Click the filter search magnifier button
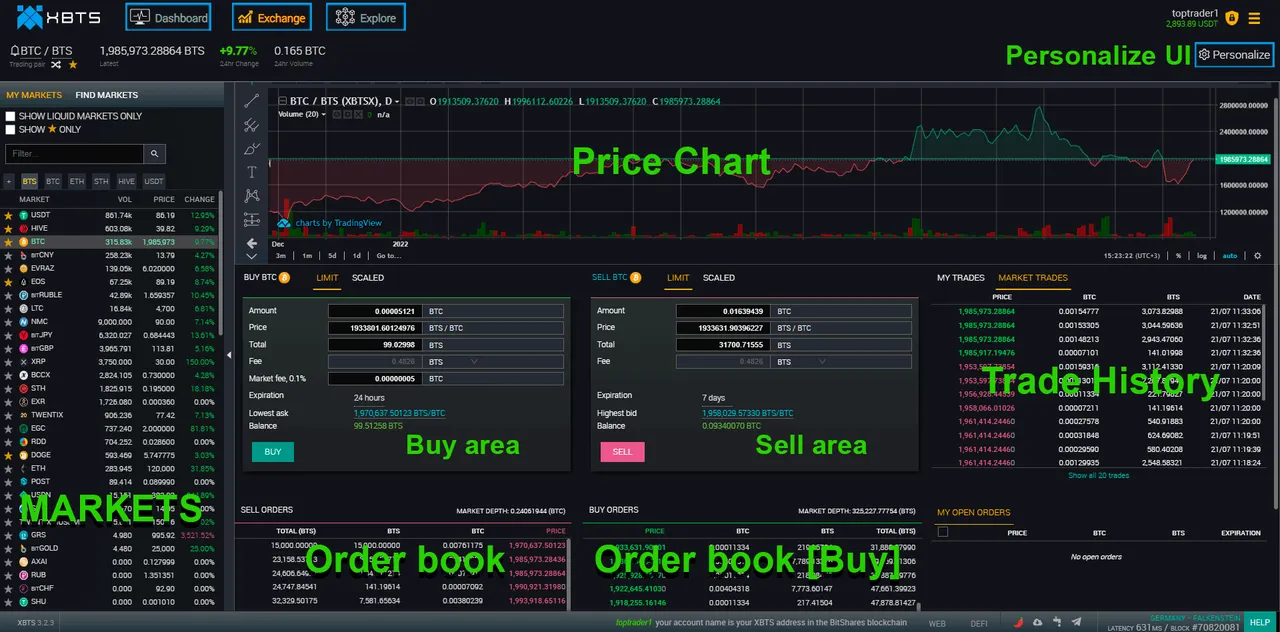Viewport: 1280px width, 632px height. 154,154
